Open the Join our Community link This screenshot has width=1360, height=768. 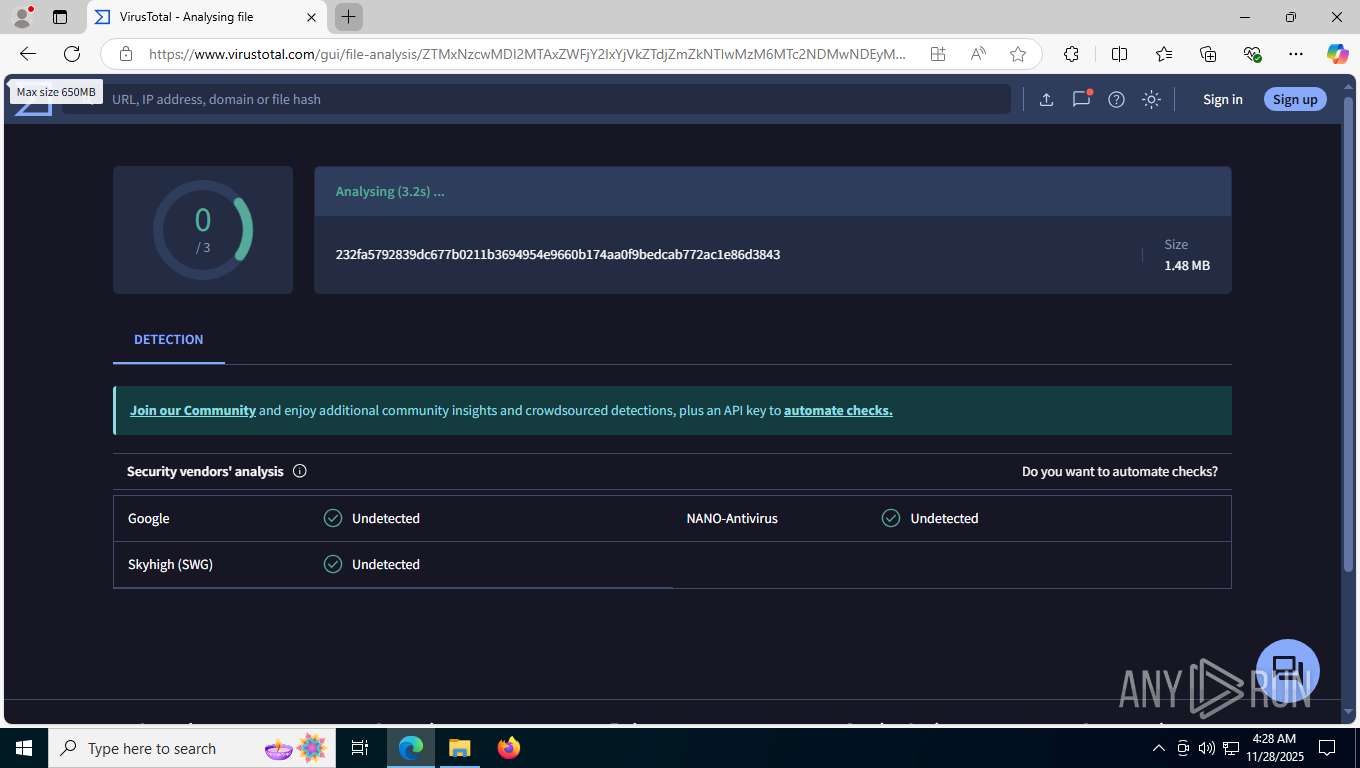(x=193, y=410)
